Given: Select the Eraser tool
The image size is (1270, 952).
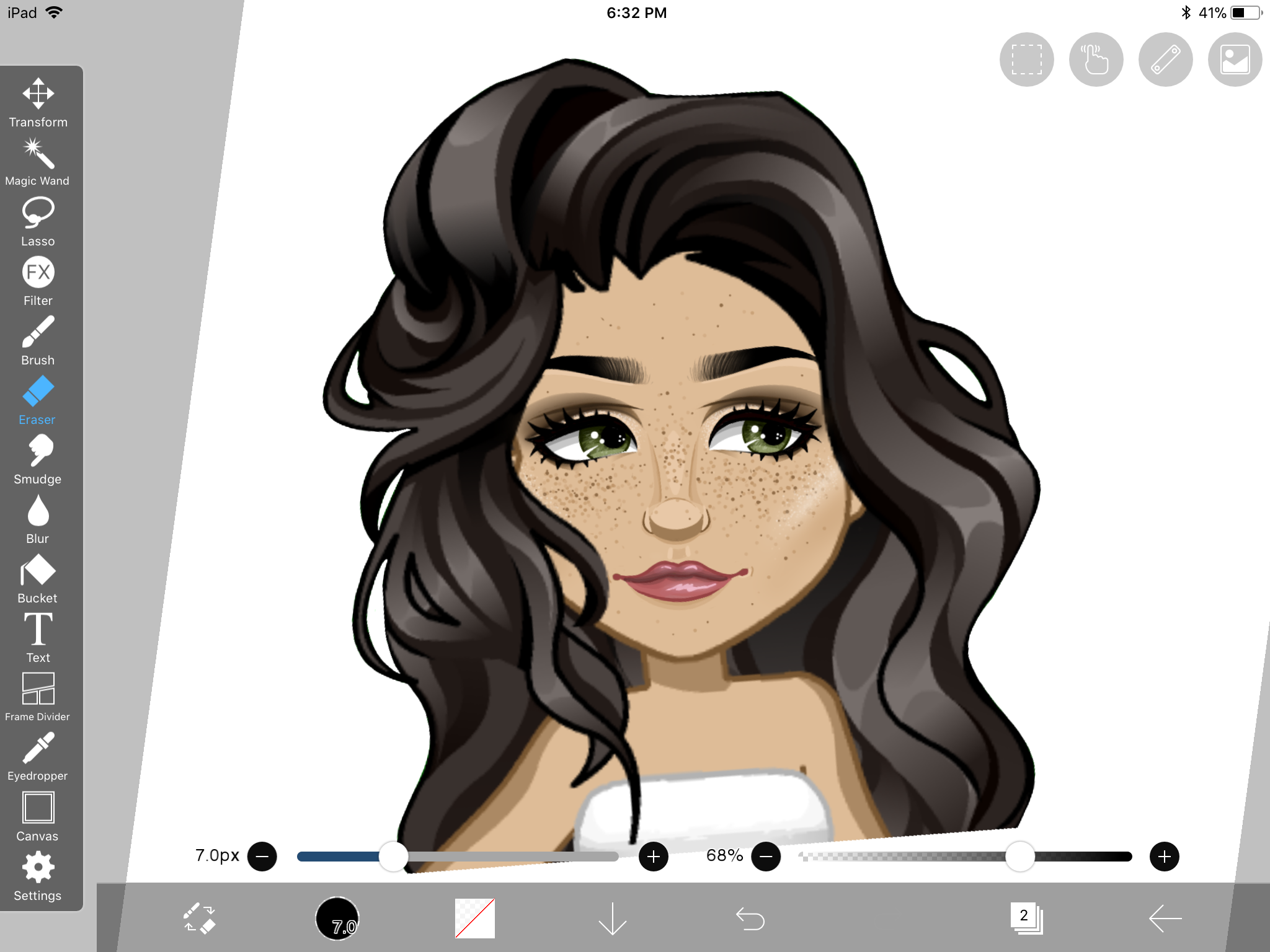Looking at the screenshot, I should tap(38, 400).
